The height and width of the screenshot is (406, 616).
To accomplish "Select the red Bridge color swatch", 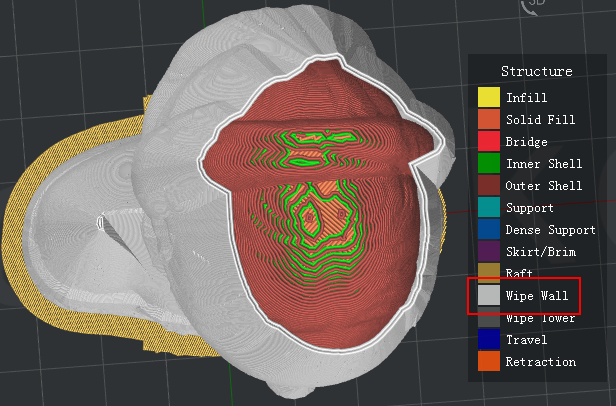I will click(x=488, y=142).
